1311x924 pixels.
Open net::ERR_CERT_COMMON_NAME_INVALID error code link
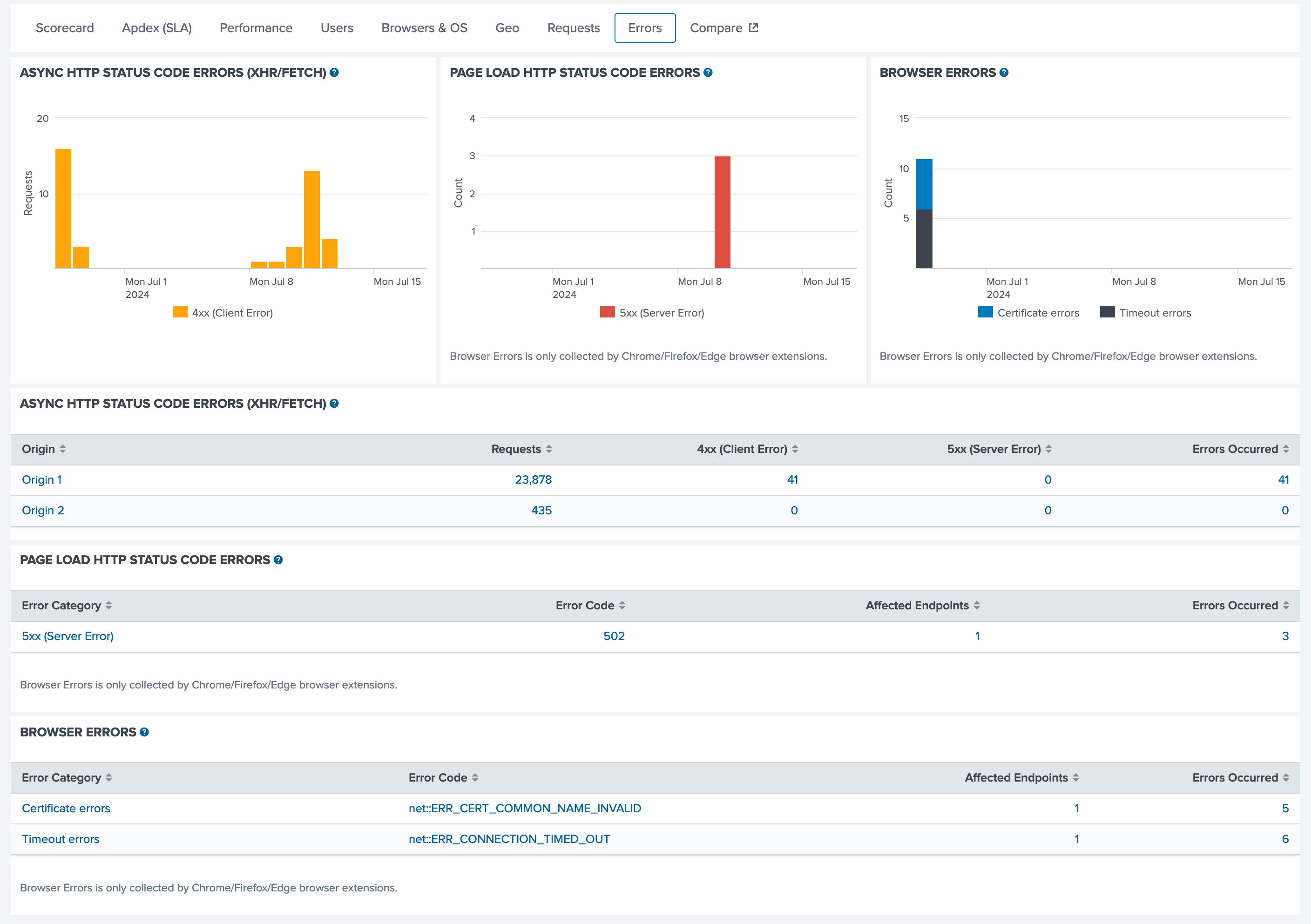point(524,809)
